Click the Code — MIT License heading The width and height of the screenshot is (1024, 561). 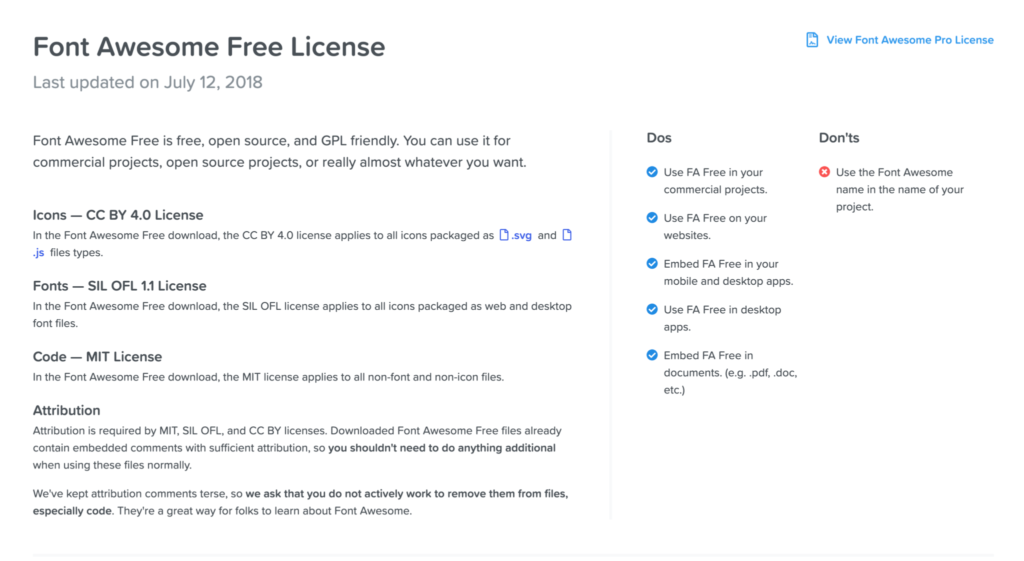pyautogui.click(x=97, y=357)
